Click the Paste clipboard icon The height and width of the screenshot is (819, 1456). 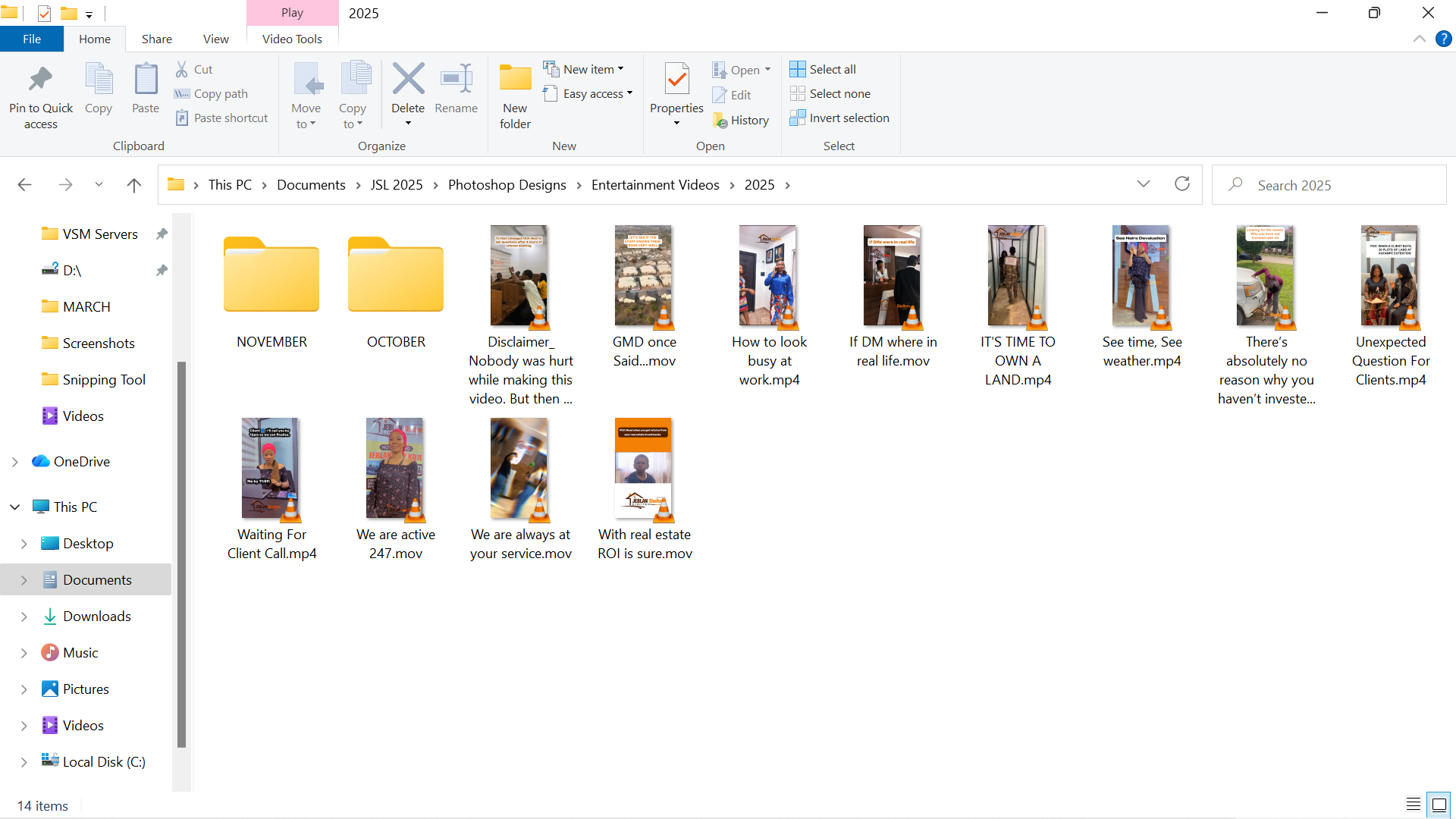click(146, 79)
